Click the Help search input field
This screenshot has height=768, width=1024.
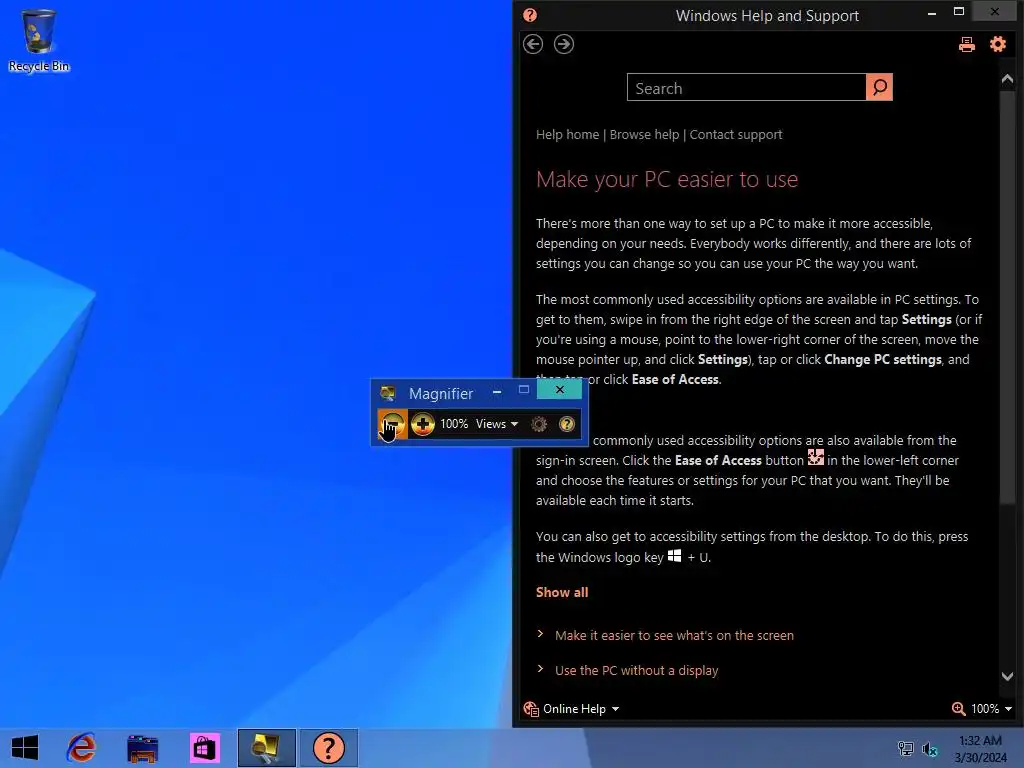(x=746, y=88)
